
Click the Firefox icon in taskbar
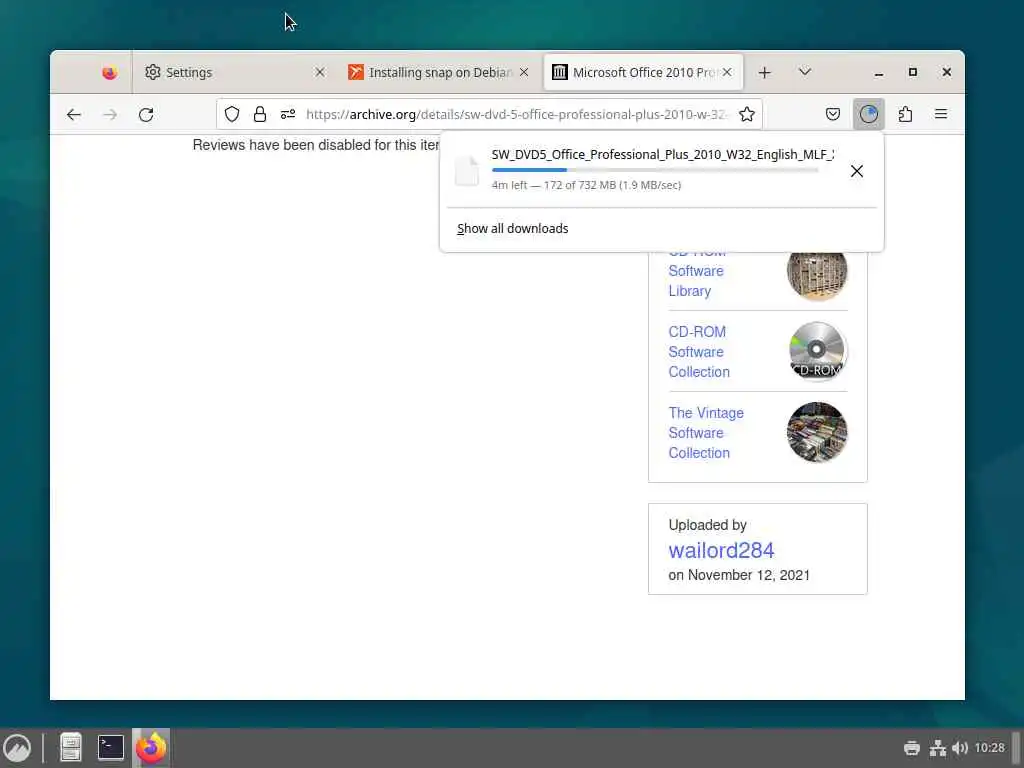(x=151, y=748)
